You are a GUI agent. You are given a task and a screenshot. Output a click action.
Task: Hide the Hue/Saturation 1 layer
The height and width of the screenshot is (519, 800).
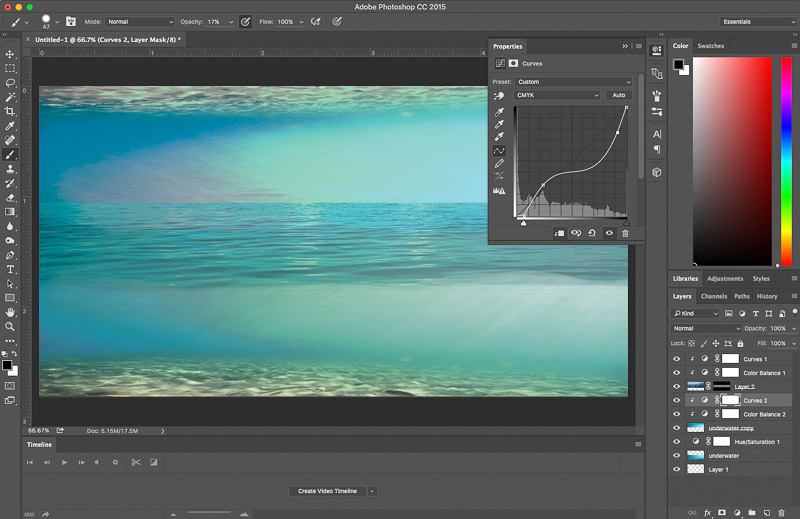[677, 441]
